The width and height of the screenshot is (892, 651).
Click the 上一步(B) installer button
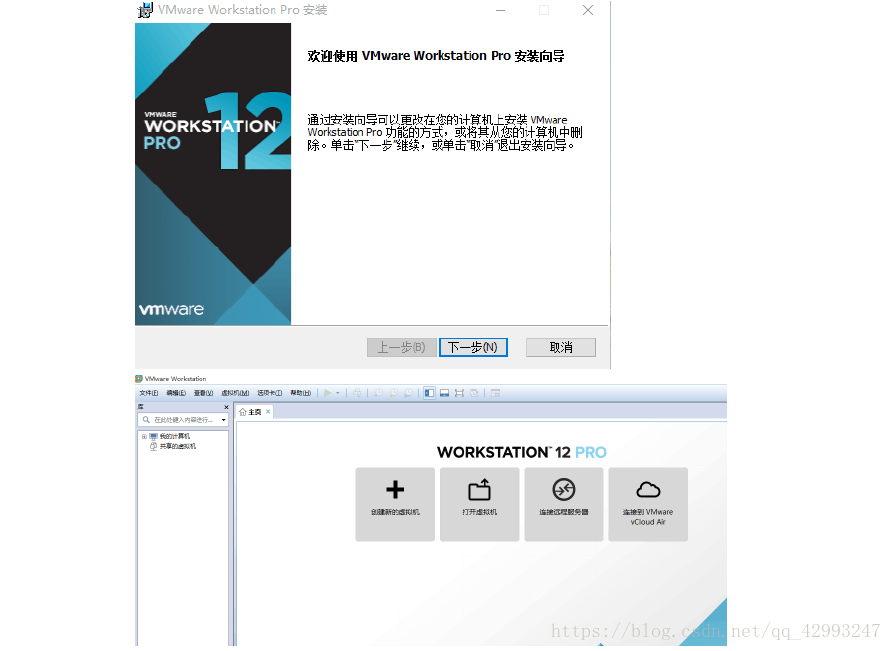(x=402, y=347)
